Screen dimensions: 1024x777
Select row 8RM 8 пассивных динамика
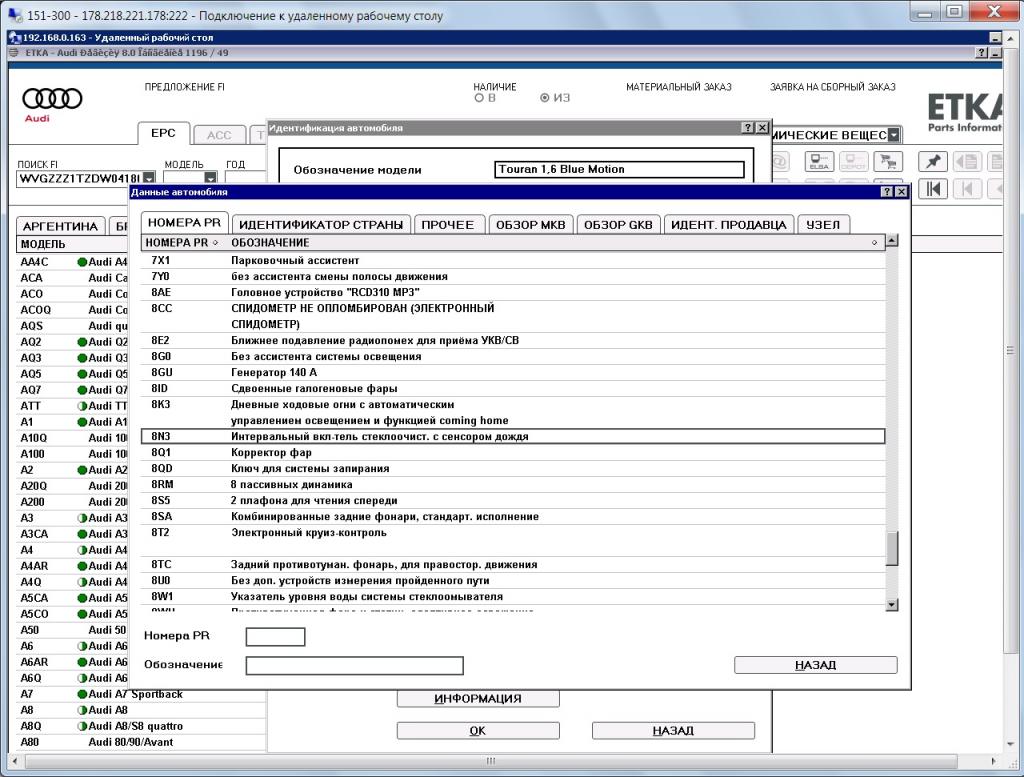coord(513,484)
